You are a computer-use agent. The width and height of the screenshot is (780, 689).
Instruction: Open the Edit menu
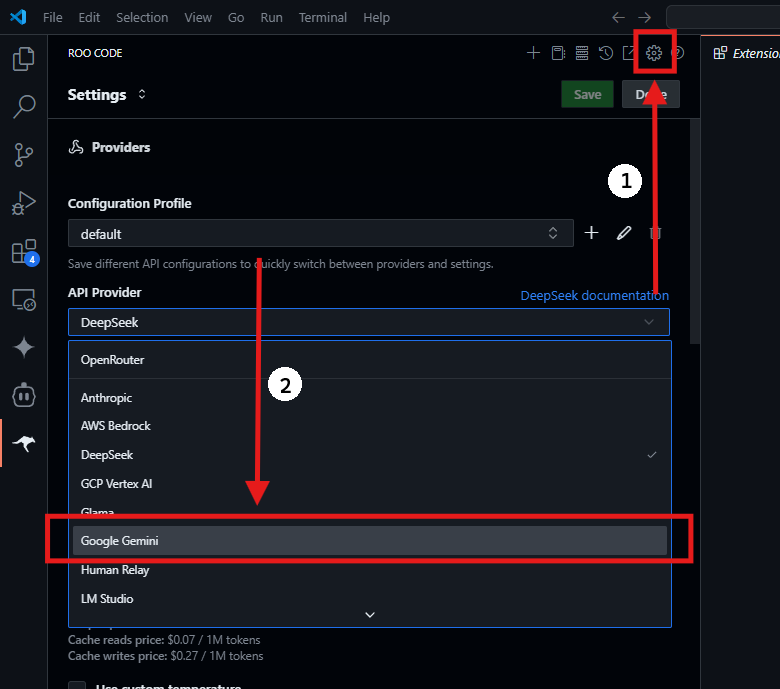pos(89,17)
